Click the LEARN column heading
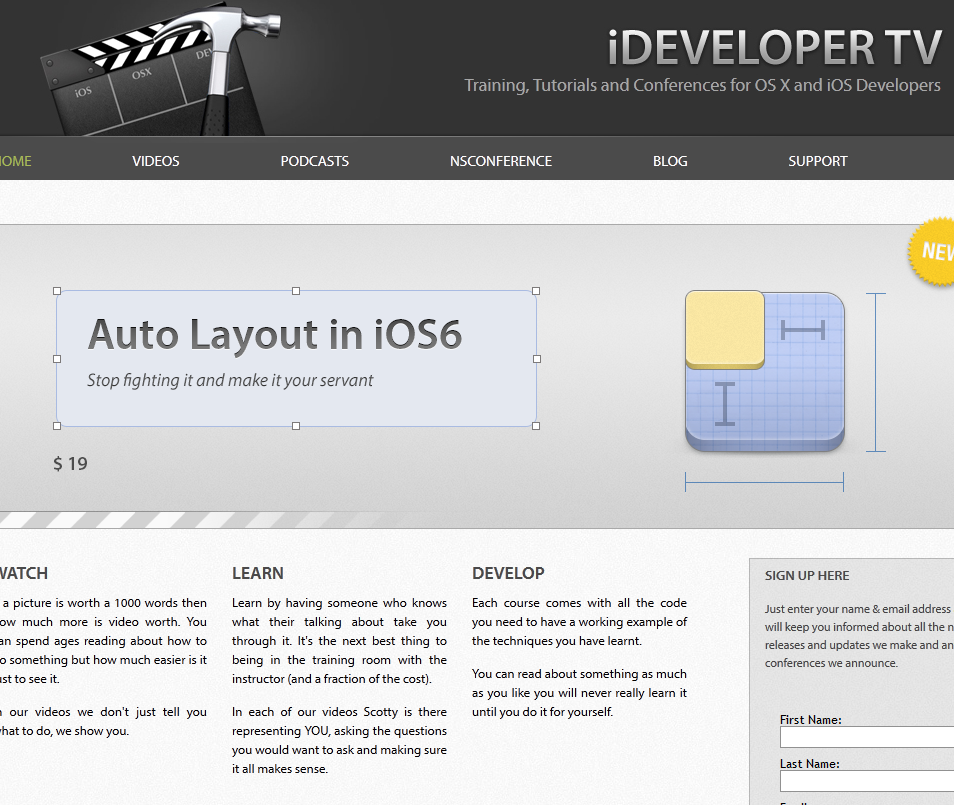 [x=257, y=573]
